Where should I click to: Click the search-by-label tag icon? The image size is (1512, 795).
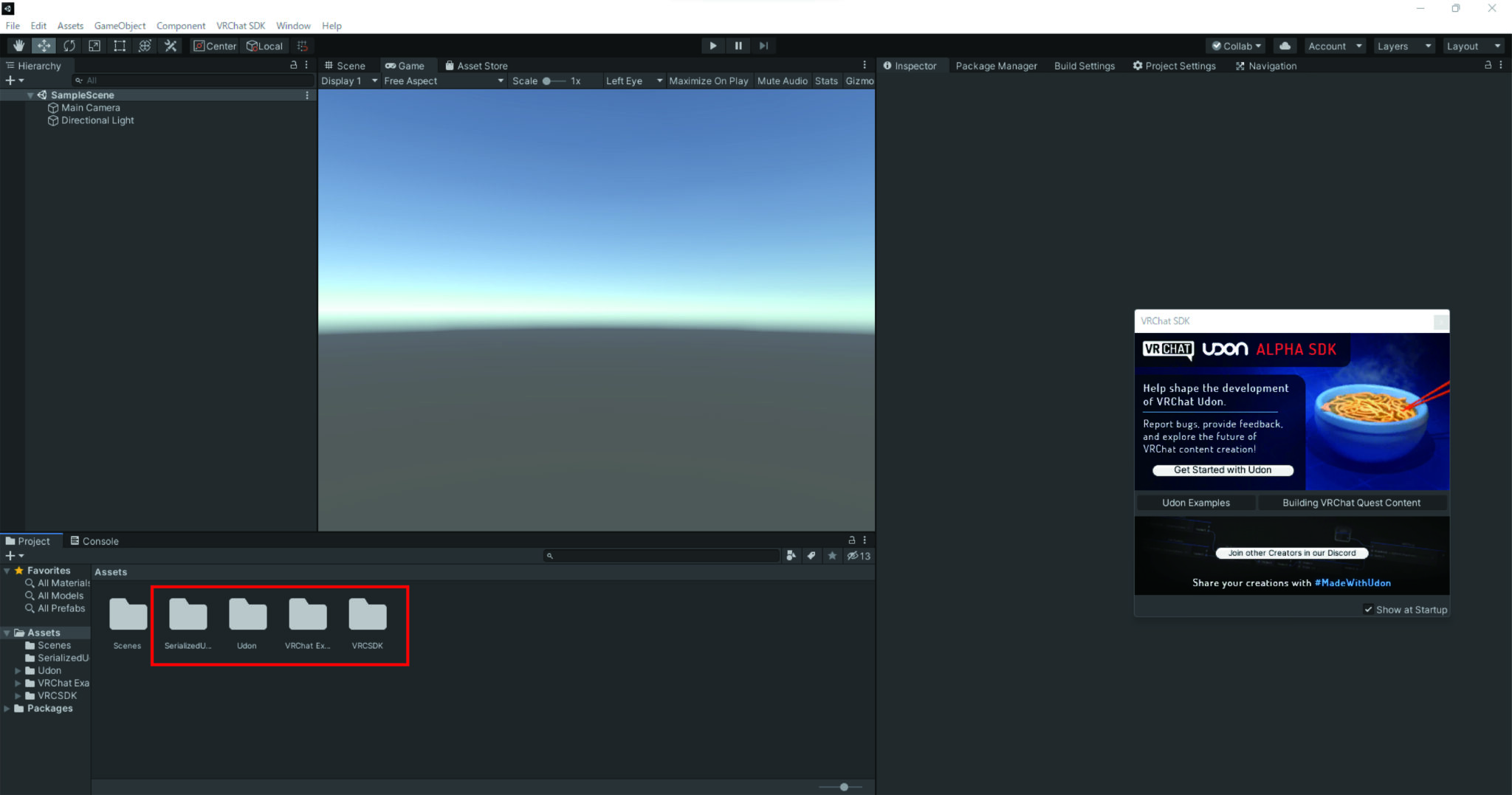pyautogui.click(x=811, y=556)
